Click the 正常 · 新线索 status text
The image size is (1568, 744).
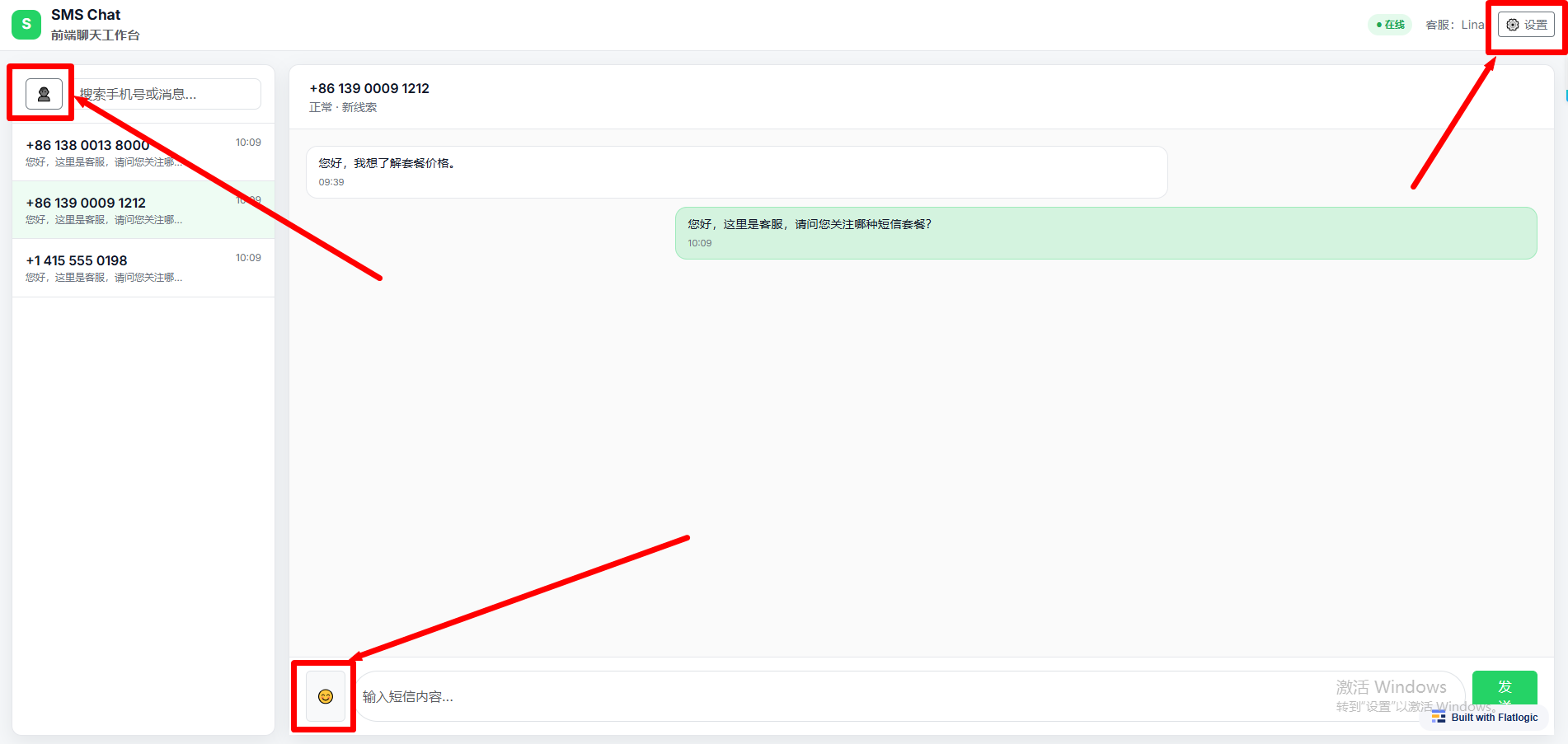pyautogui.click(x=343, y=107)
